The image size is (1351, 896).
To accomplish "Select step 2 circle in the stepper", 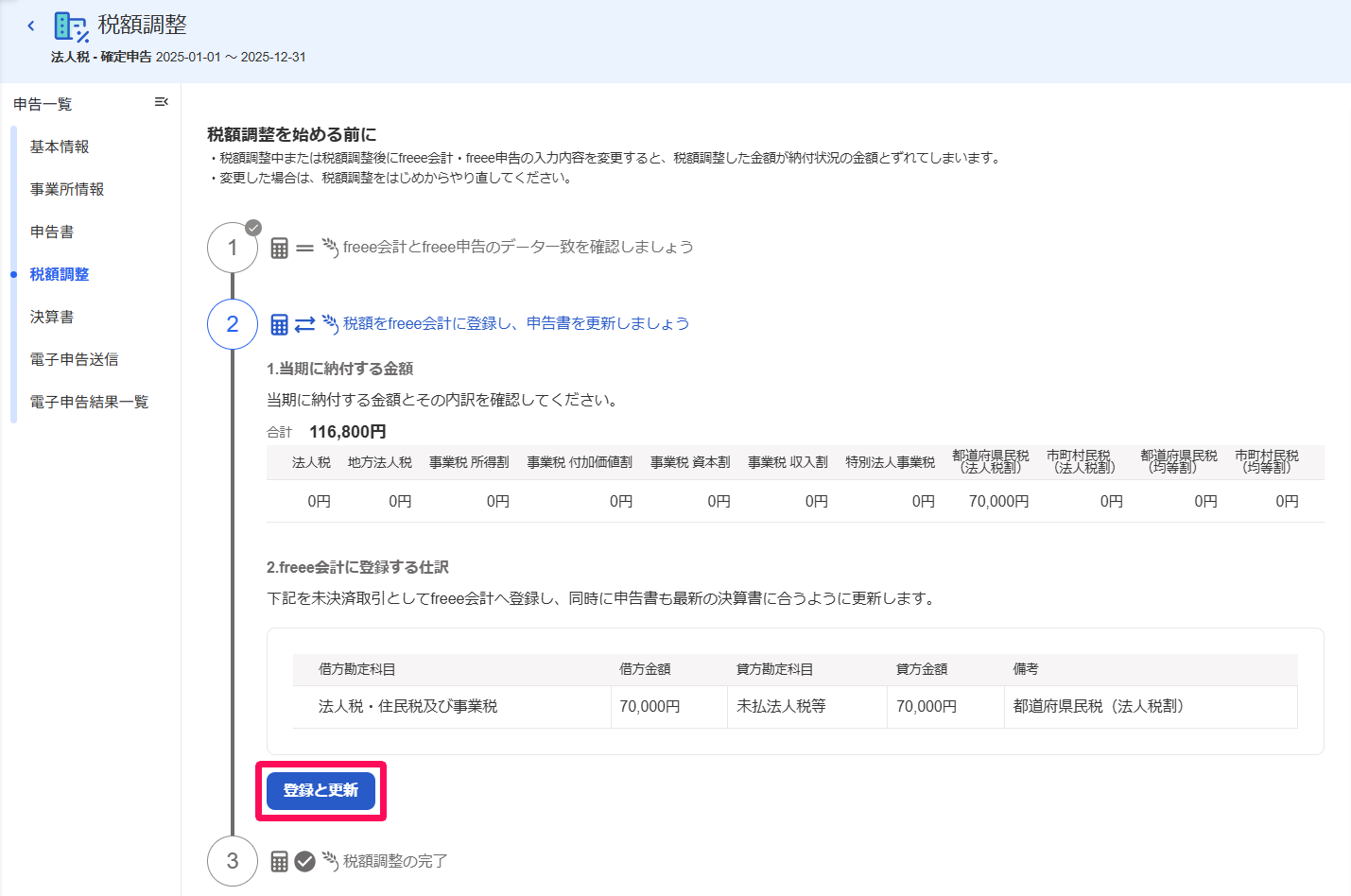I will 233,324.
